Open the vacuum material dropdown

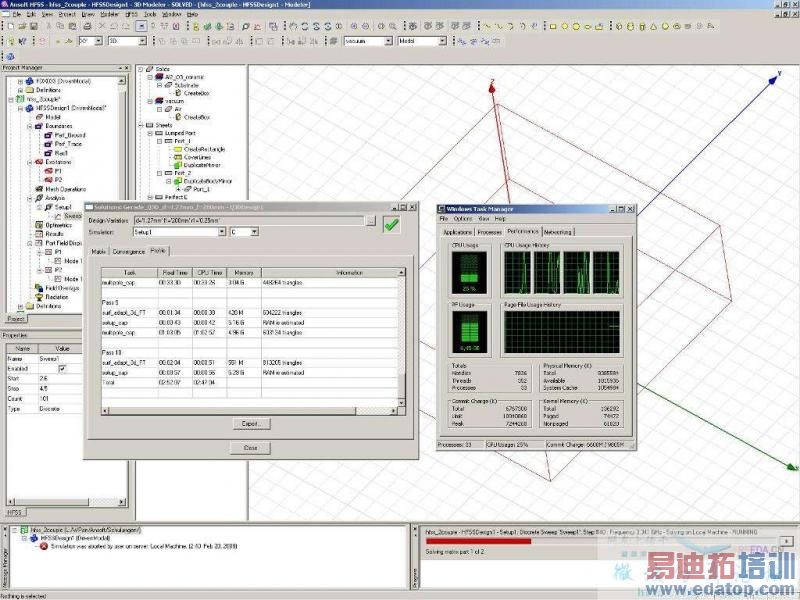click(388, 41)
